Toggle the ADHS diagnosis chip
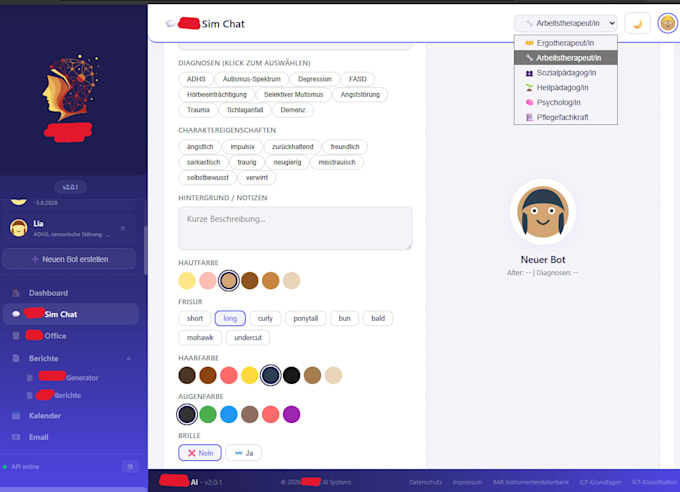Viewport: 680px width, 492px height. coord(196,79)
